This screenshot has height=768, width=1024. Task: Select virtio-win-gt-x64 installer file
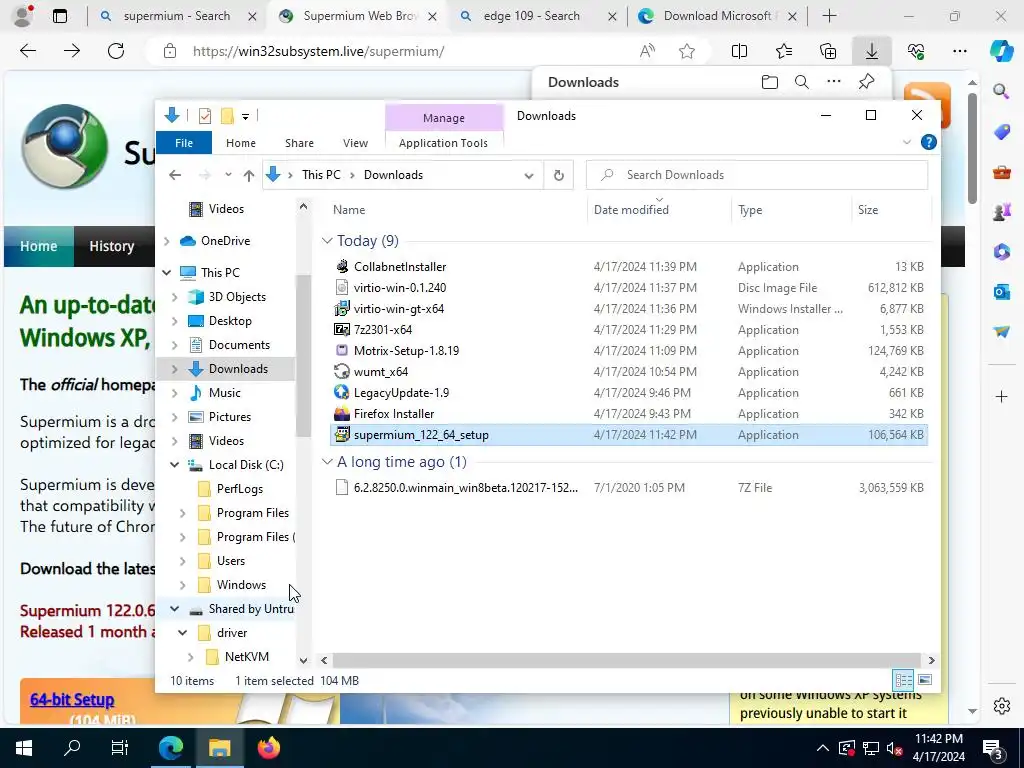pyautogui.click(x=398, y=308)
